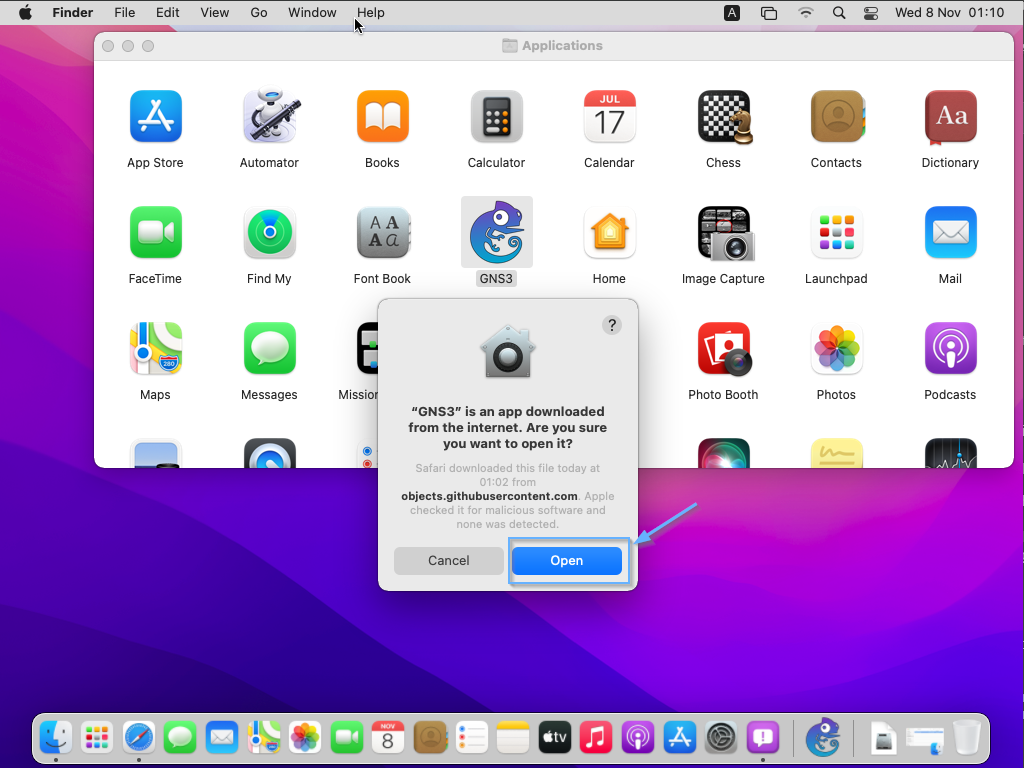
Task: Select the Podcasts app icon
Action: 949,349
